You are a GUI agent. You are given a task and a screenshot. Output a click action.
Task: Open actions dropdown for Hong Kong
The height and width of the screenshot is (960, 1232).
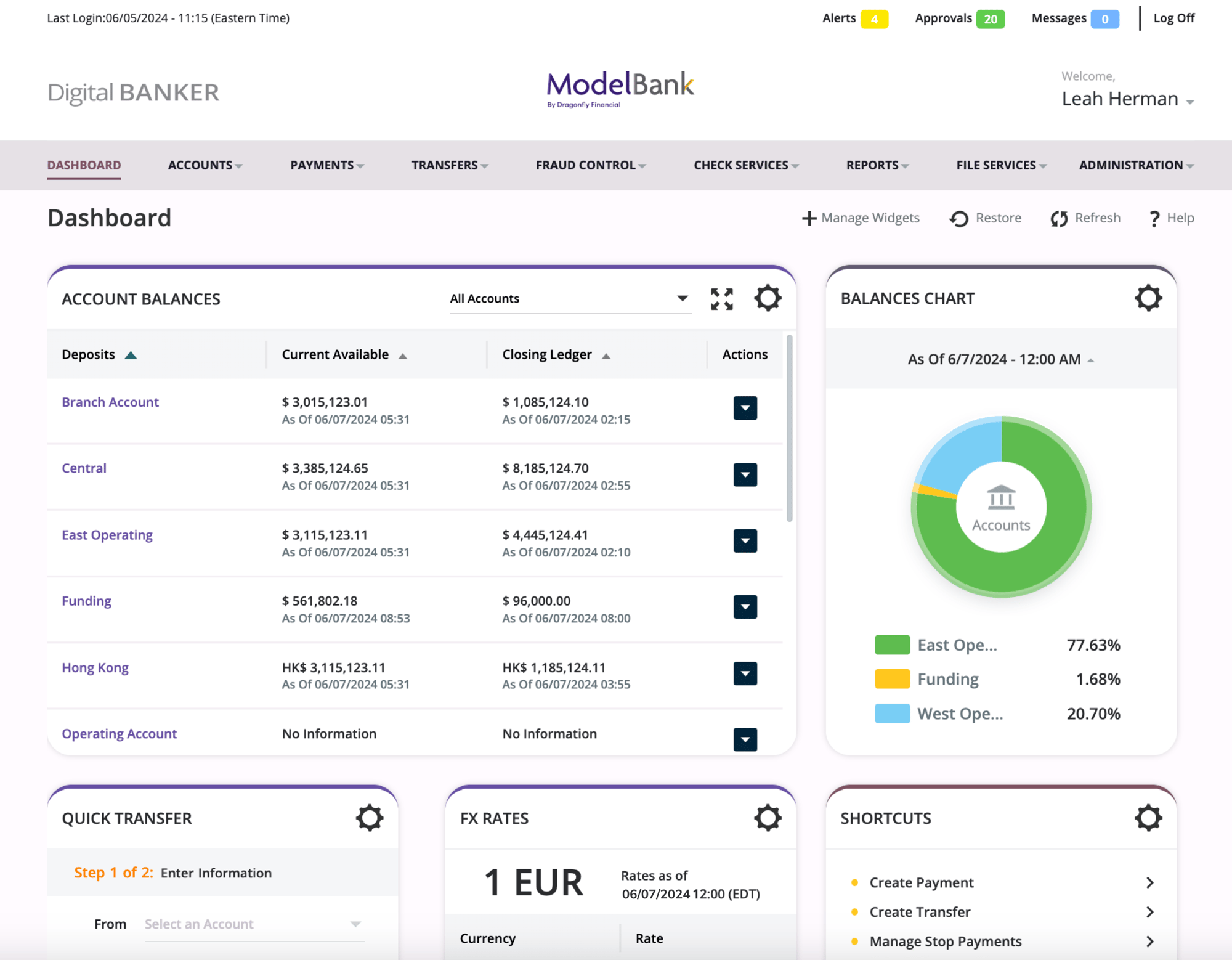(x=745, y=673)
